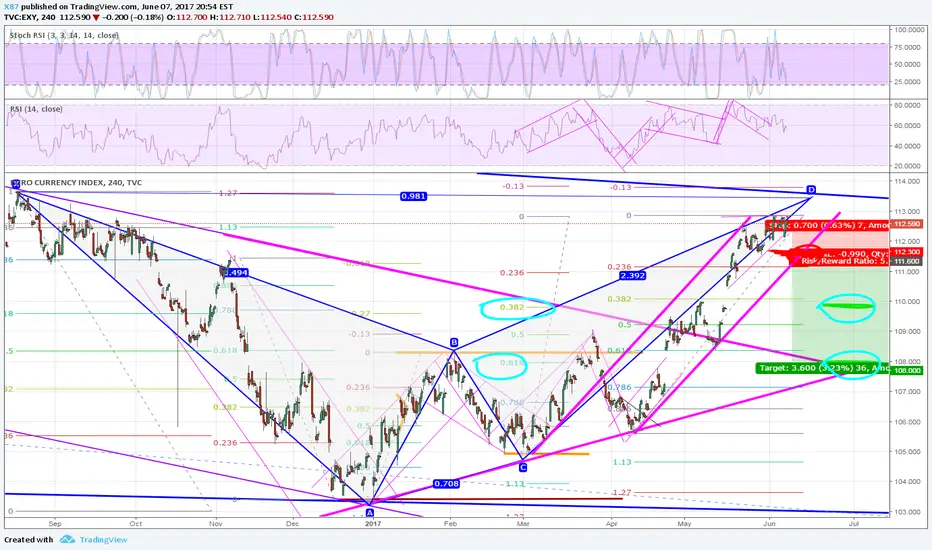Click the green 108.000 price tag

(x=907, y=370)
